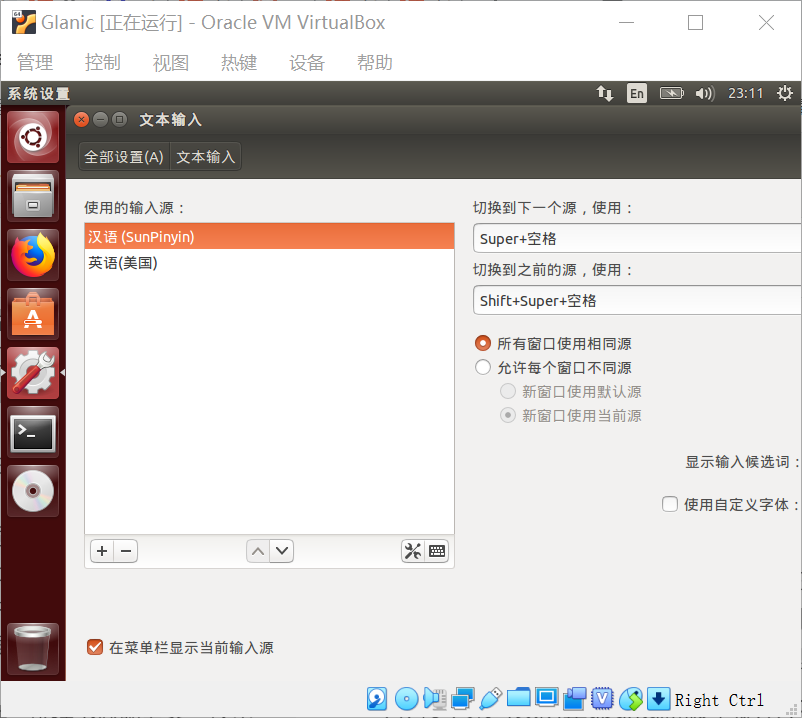
Task: Select 允许每个窗口不同源 radio option
Action: 483,367
